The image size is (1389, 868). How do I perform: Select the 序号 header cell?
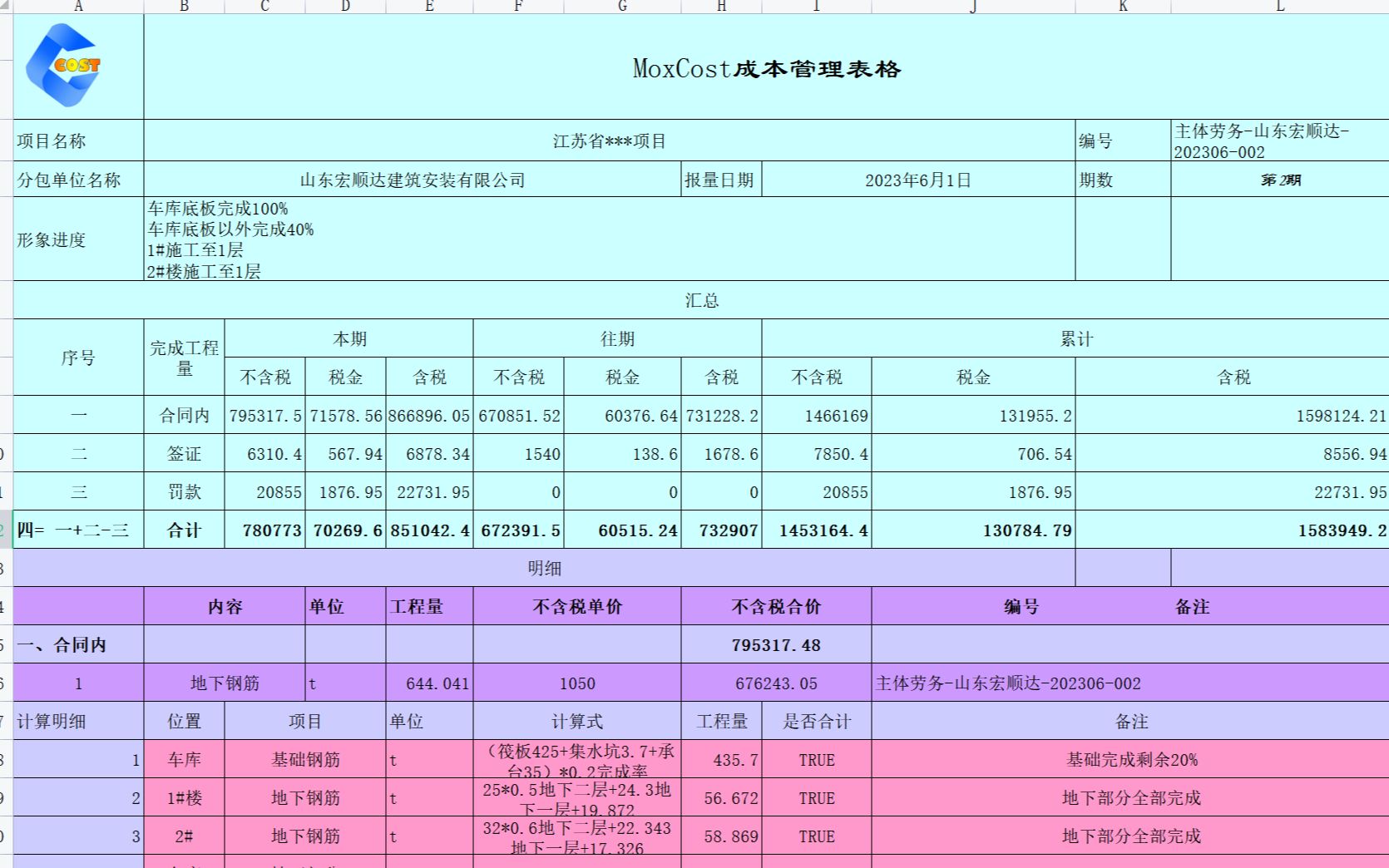pyautogui.click(x=78, y=358)
